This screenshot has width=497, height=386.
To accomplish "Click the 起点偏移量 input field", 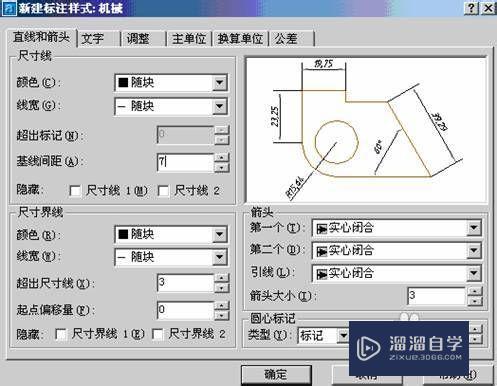I will pos(185,310).
